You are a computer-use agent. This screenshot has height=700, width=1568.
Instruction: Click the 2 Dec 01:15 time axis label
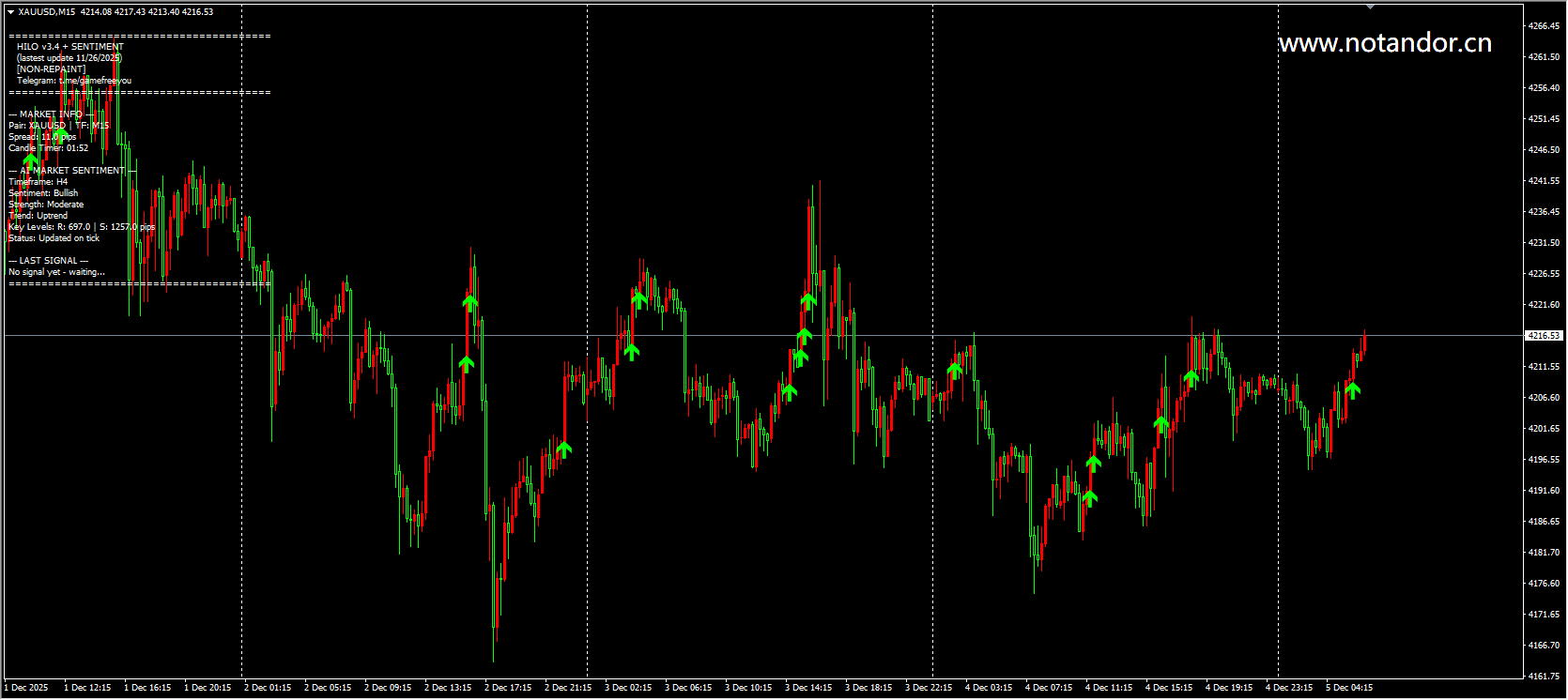click(268, 688)
